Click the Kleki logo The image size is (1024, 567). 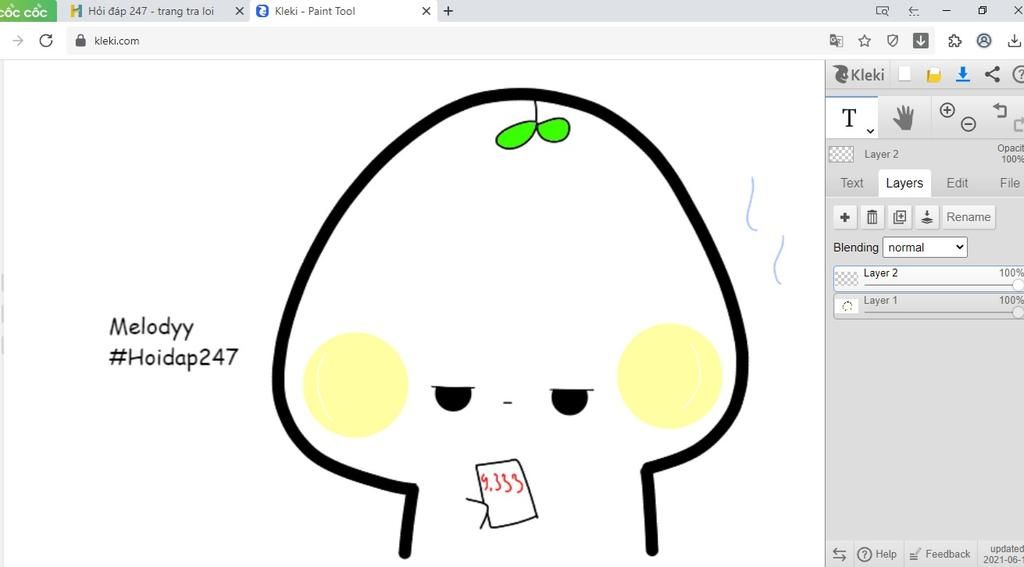(x=859, y=74)
